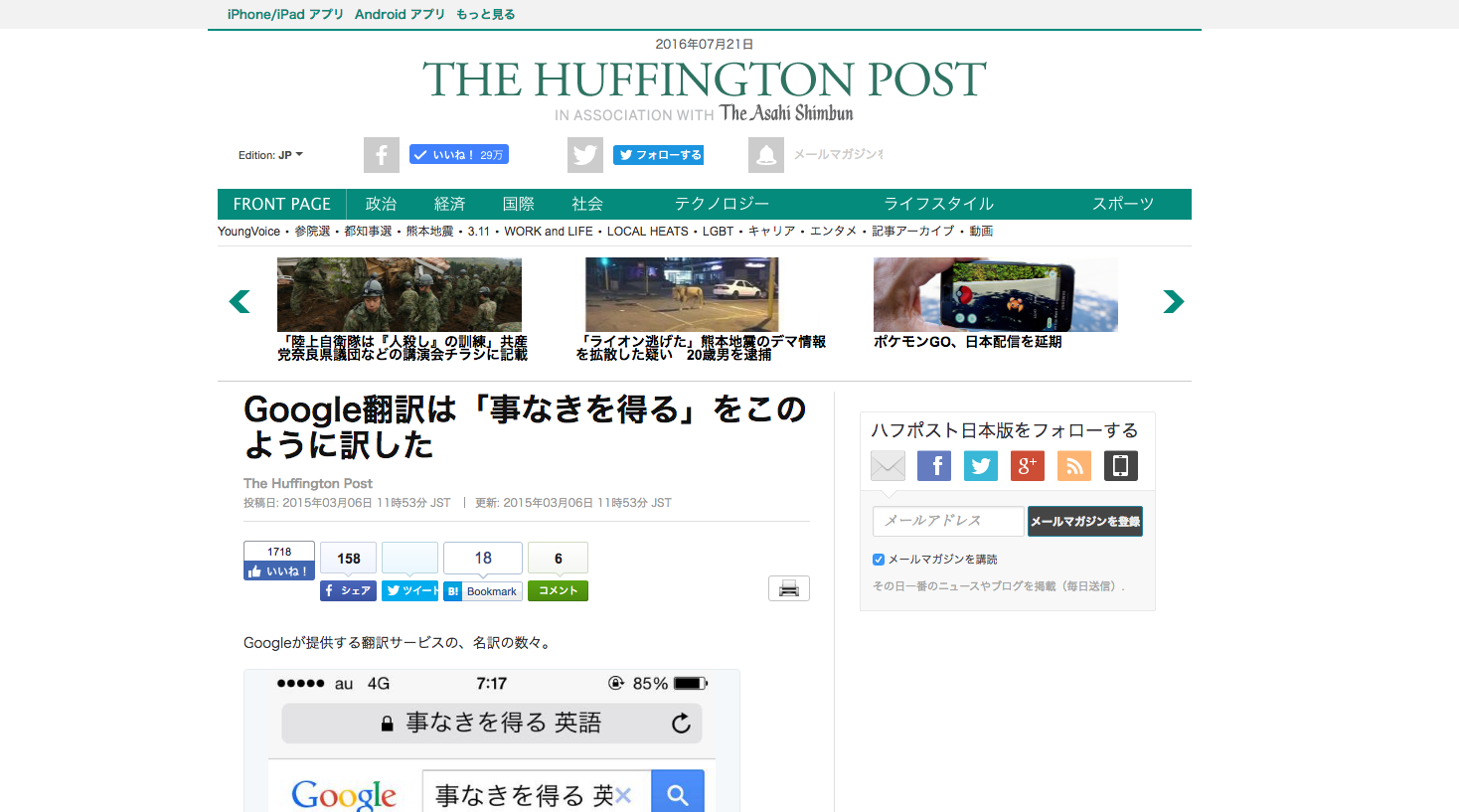Open the Pokémon GO phone thumbnail

996,294
